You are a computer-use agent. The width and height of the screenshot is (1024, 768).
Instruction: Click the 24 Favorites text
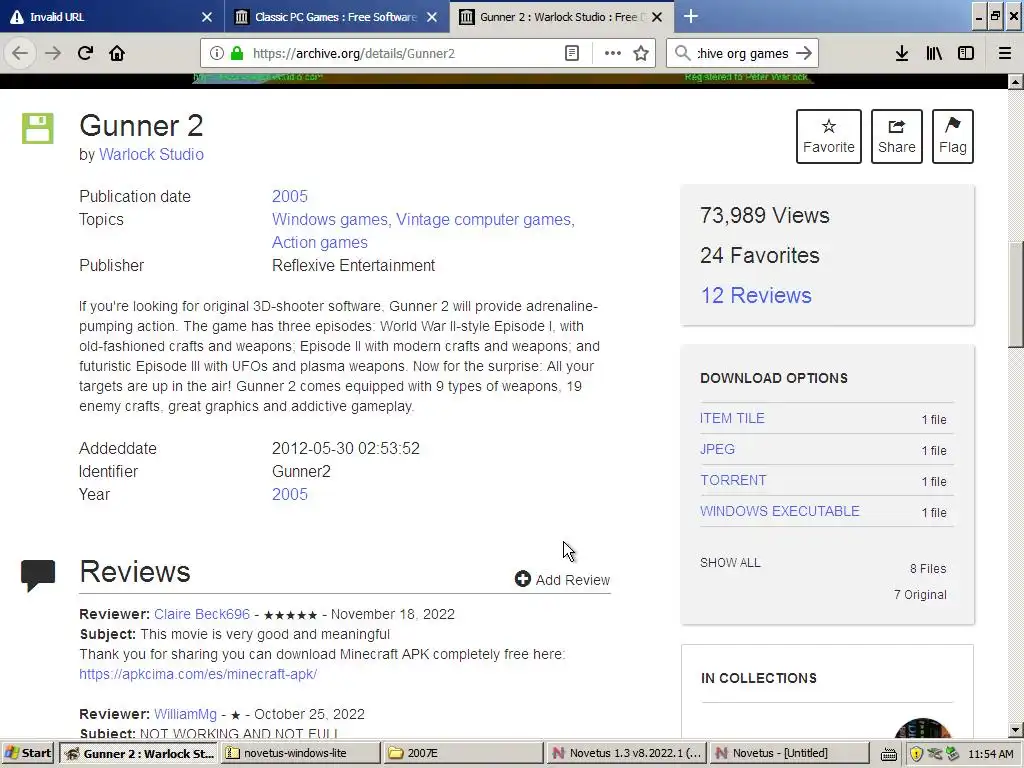[760, 255]
